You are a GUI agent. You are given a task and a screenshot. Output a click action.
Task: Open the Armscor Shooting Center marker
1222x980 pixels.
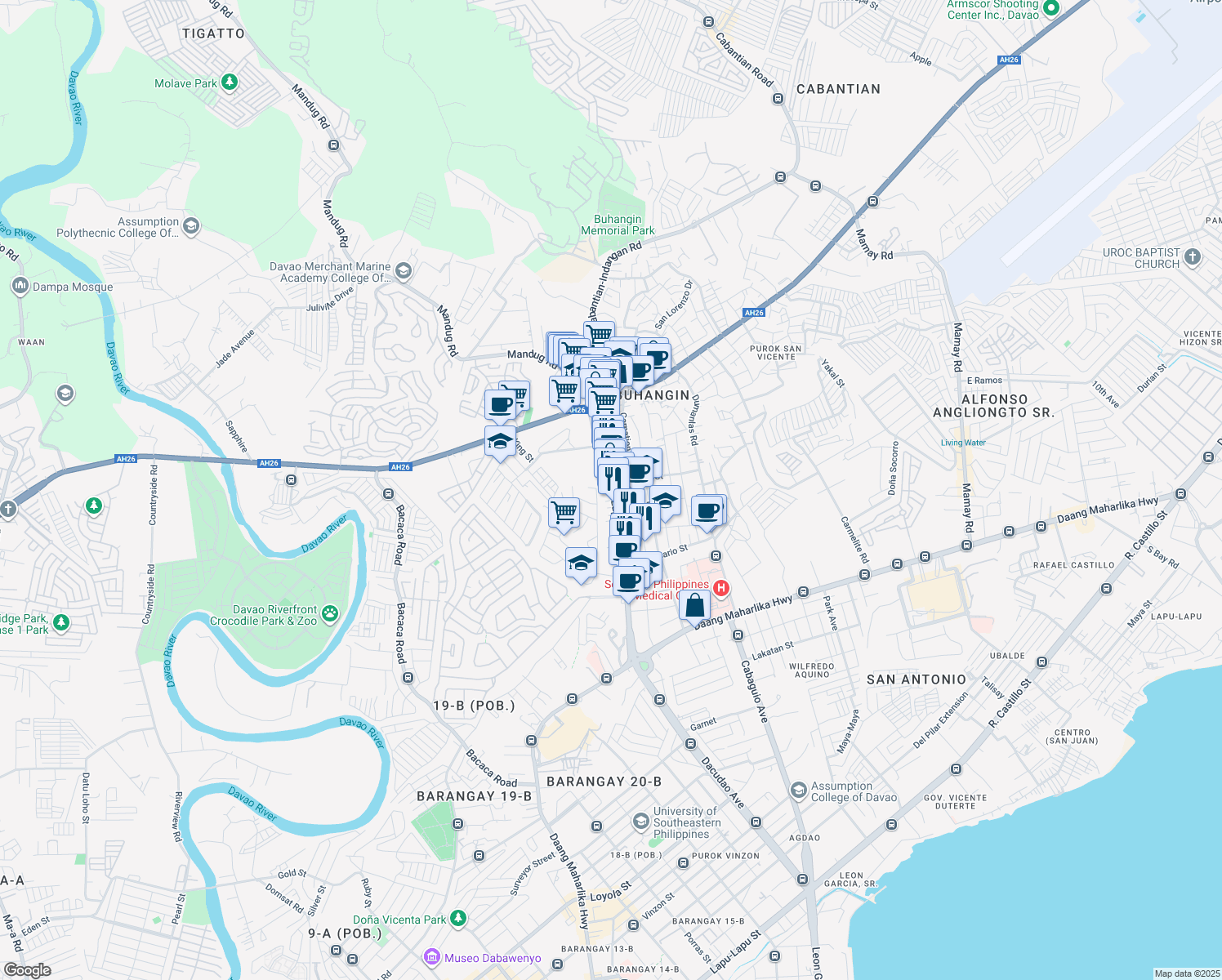[1050, 7]
